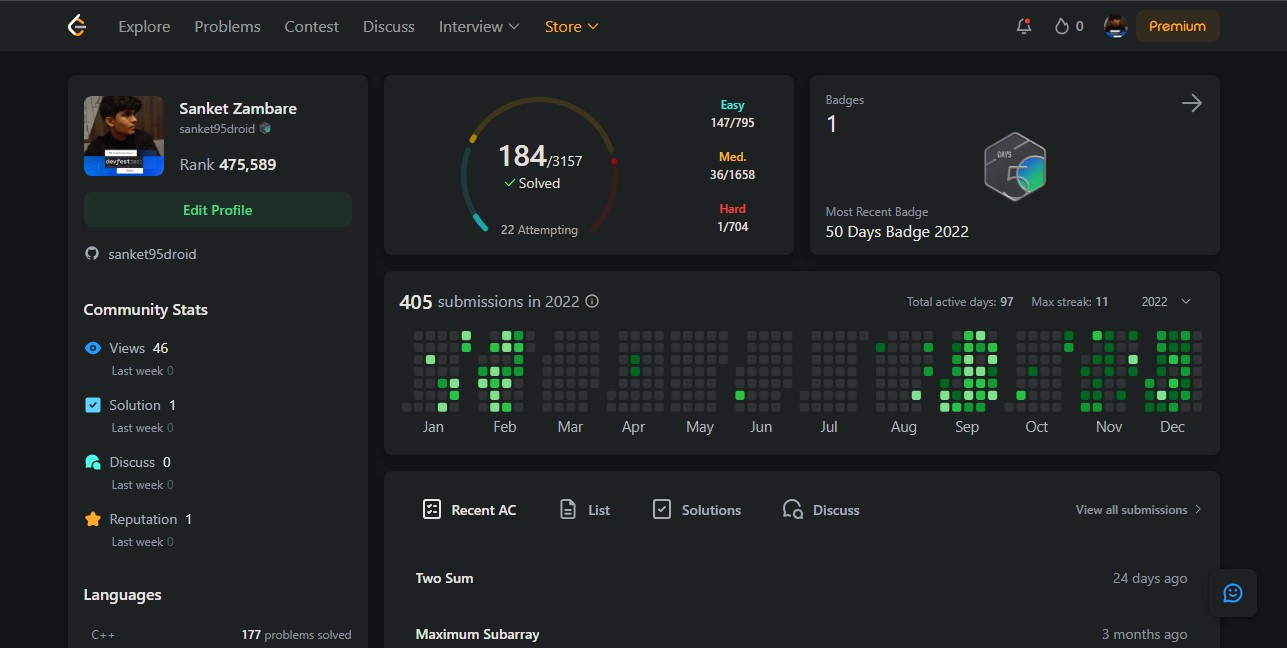
Task: Open the List tab
Action: click(585, 509)
